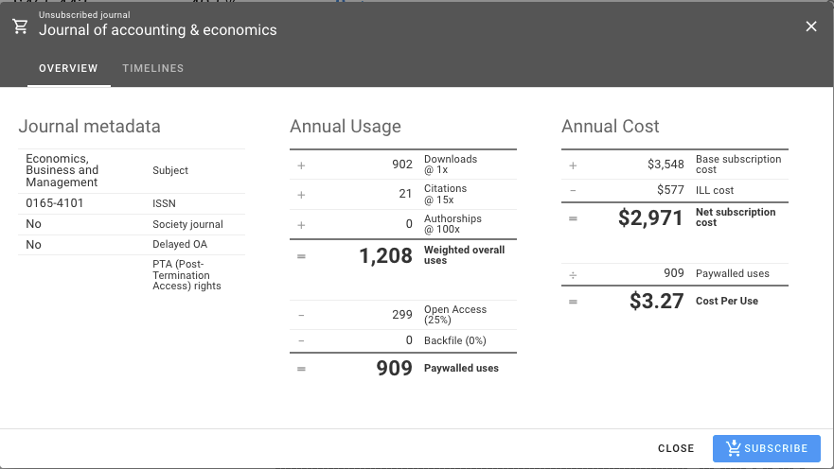This screenshot has width=835, height=470.
Task: Click the minus icon beside ILL cost
Action: pos(573,191)
